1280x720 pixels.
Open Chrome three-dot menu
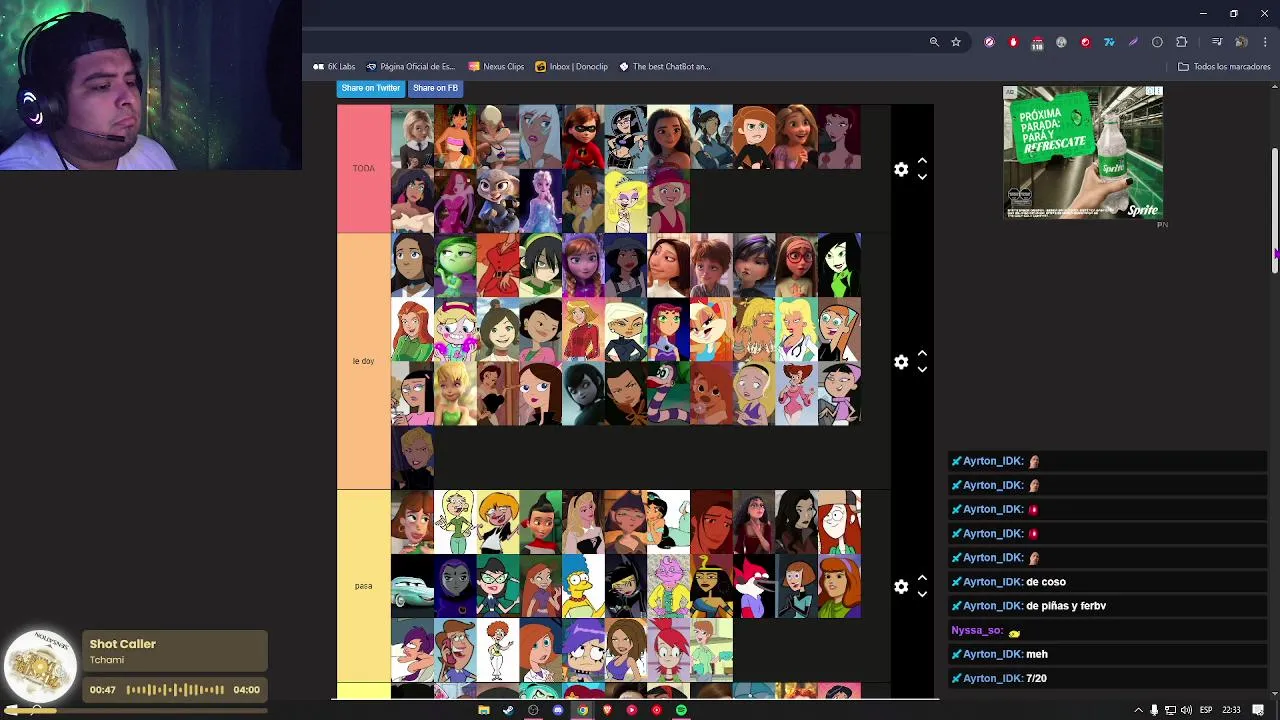point(1265,42)
